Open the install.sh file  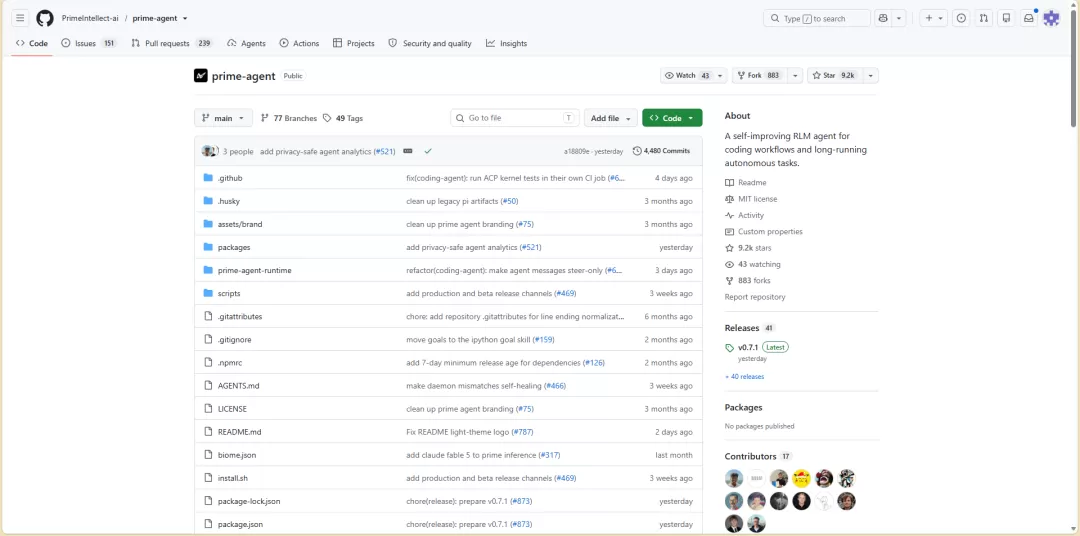tap(232, 478)
